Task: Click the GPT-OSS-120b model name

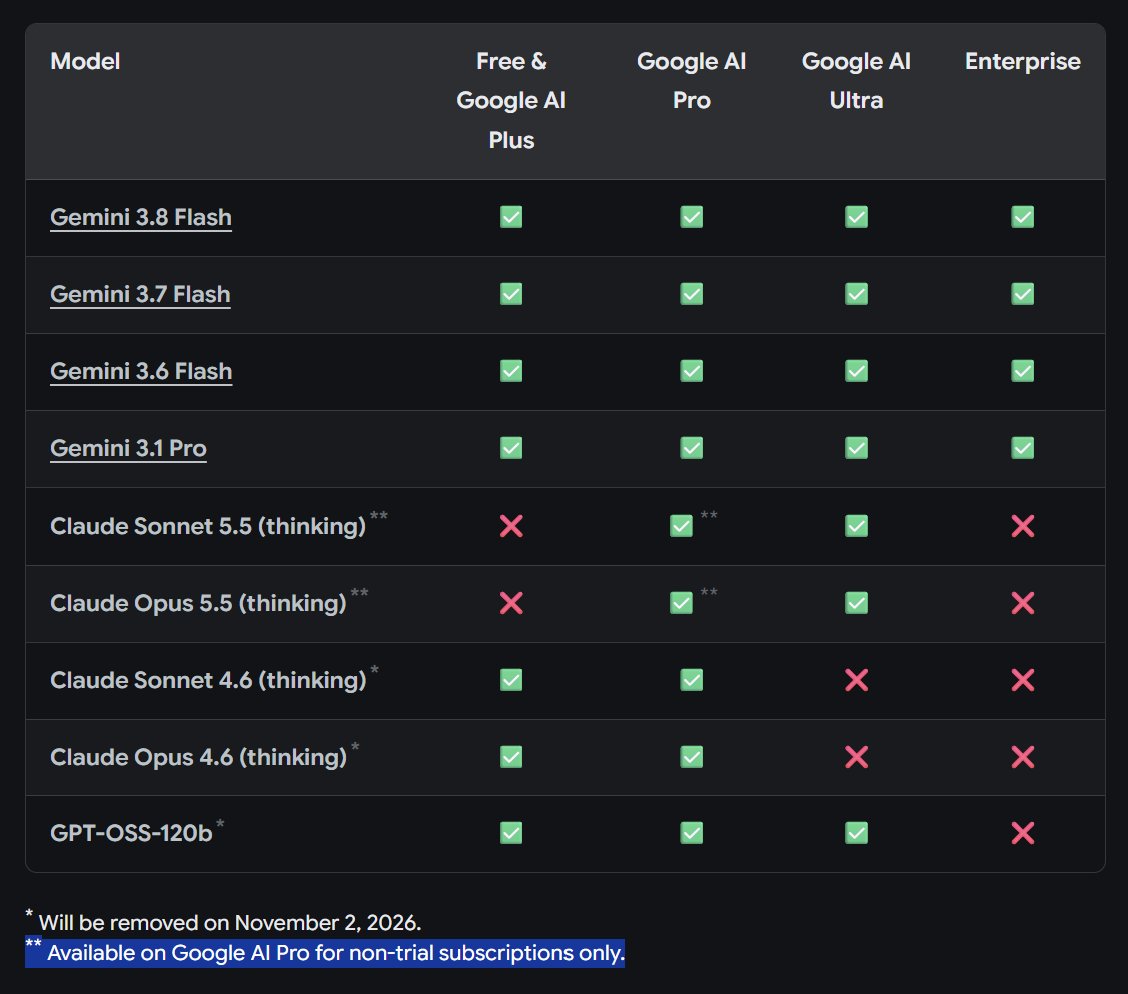Action: pyautogui.click(x=131, y=833)
